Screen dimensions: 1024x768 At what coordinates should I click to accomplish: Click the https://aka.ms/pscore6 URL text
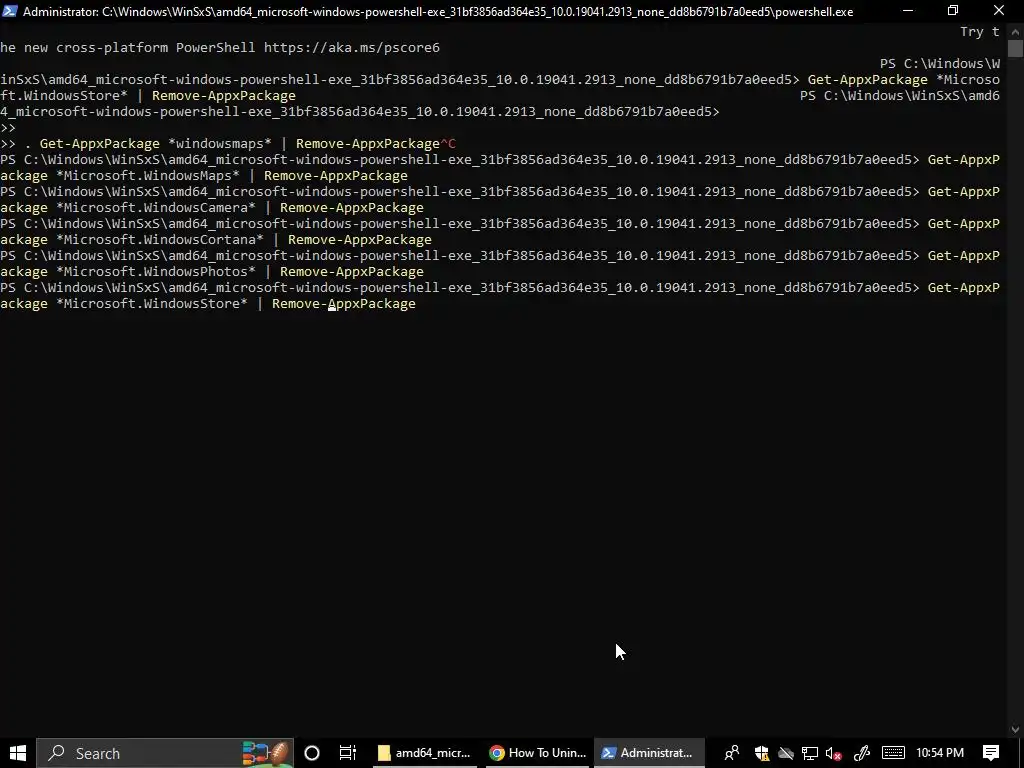coord(352,48)
